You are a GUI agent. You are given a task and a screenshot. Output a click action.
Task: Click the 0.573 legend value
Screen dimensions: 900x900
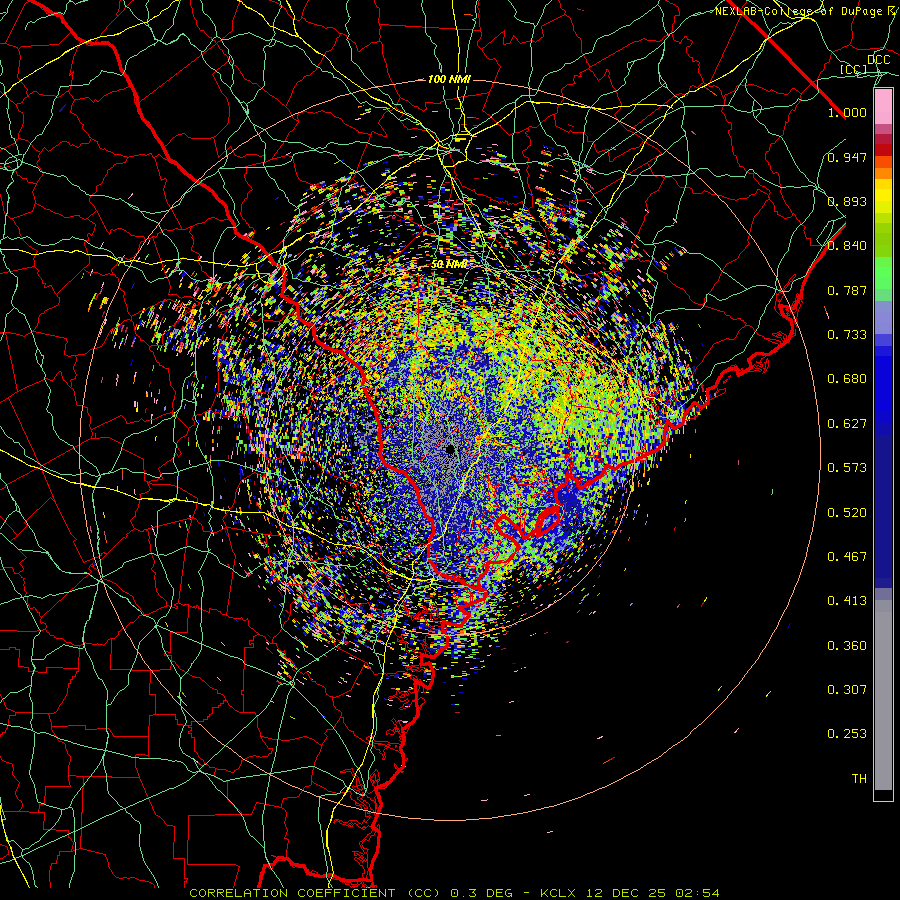[x=847, y=468]
